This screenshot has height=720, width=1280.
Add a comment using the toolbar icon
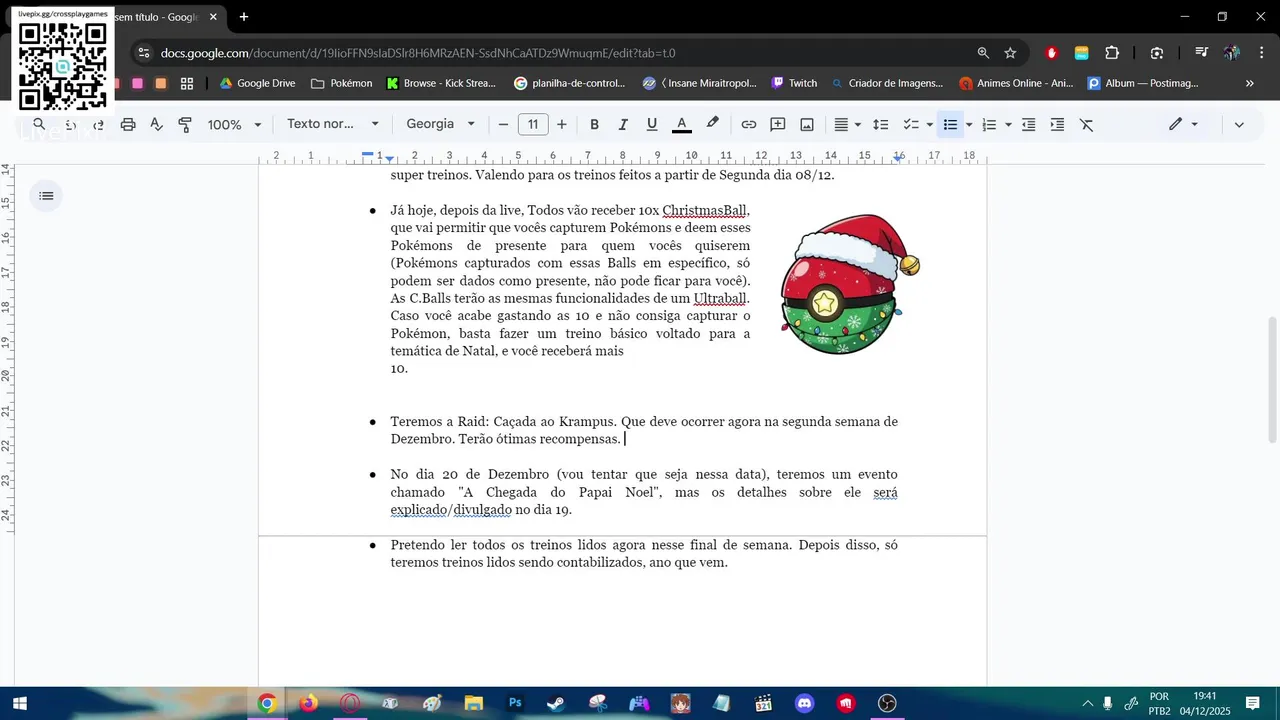click(x=777, y=125)
